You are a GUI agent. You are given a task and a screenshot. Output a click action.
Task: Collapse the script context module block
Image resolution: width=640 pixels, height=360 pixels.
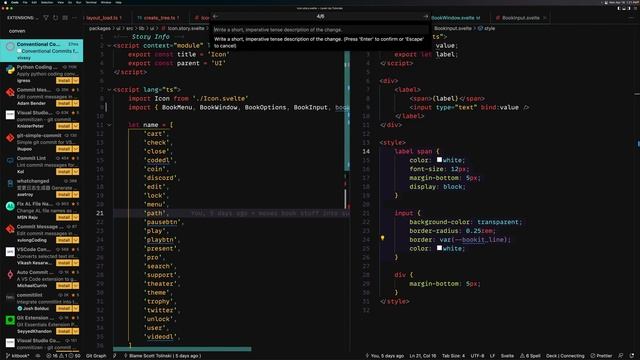click(x=109, y=46)
